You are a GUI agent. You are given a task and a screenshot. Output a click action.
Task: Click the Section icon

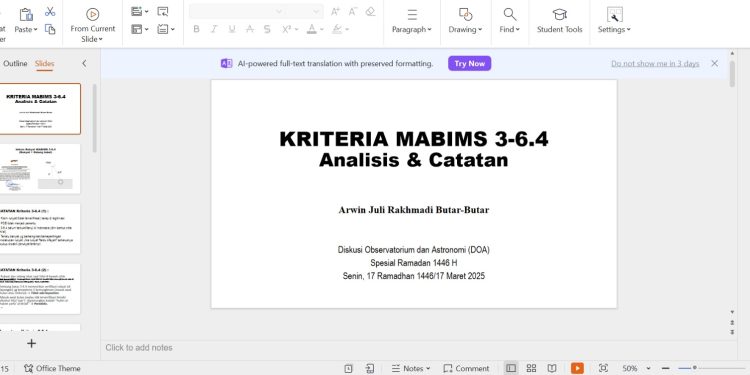pos(163,30)
